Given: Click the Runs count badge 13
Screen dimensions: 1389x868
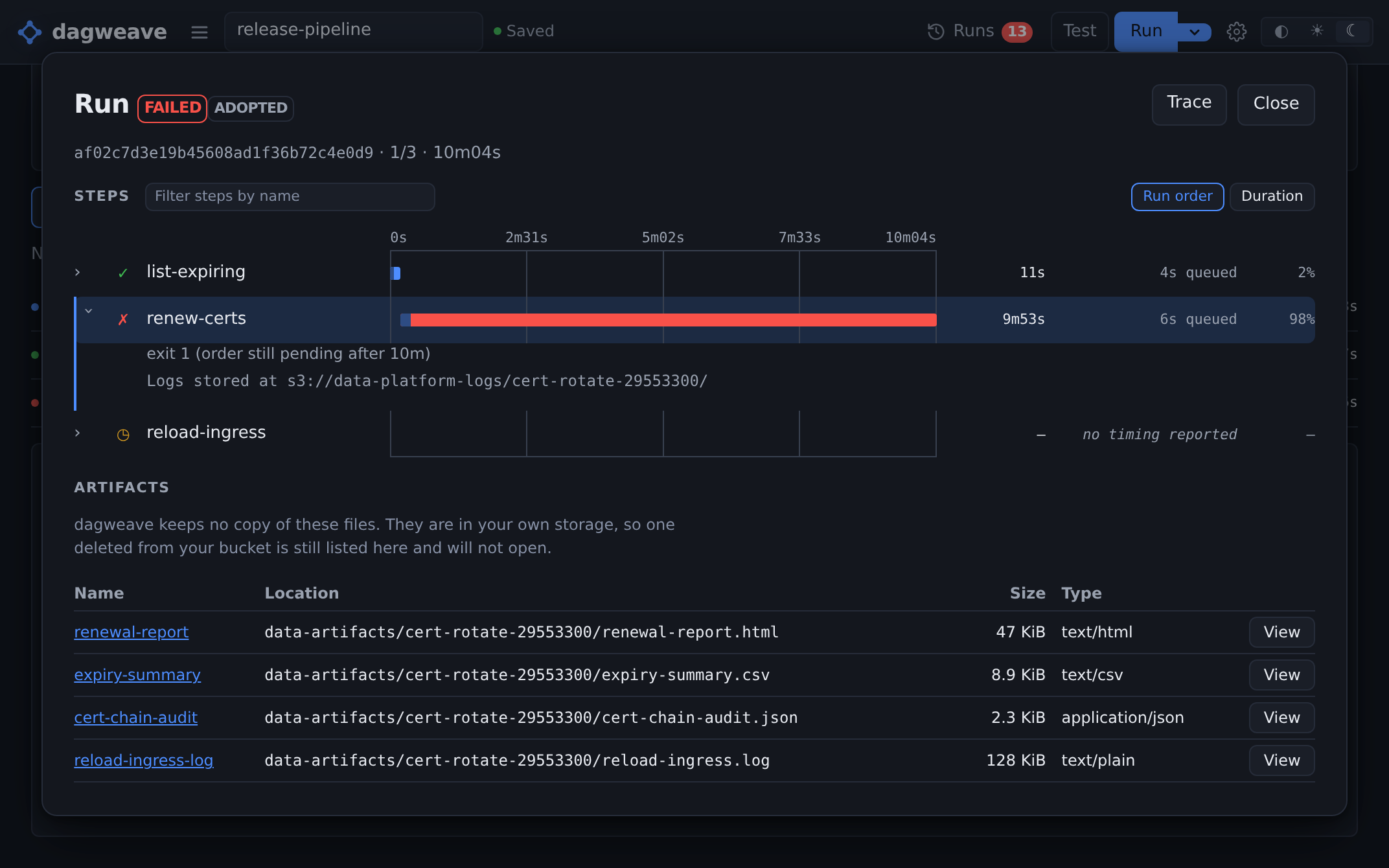Looking at the screenshot, I should click(1017, 32).
